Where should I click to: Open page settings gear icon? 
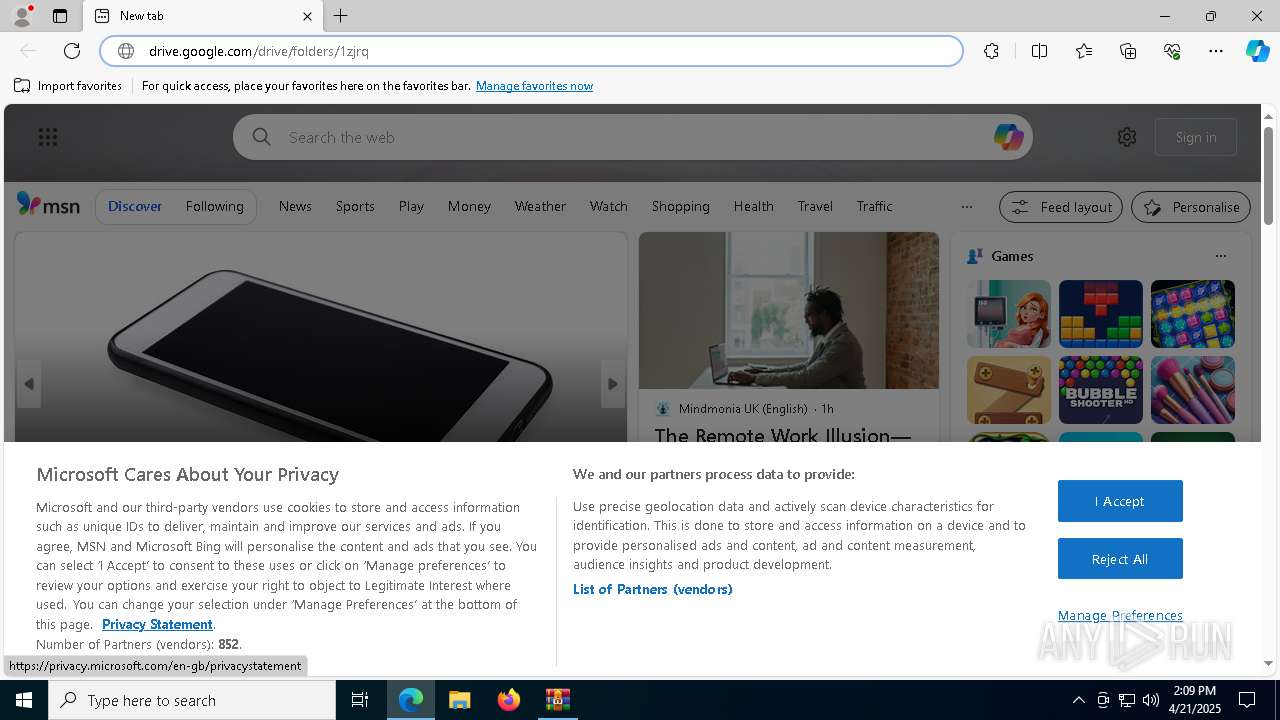(1127, 137)
